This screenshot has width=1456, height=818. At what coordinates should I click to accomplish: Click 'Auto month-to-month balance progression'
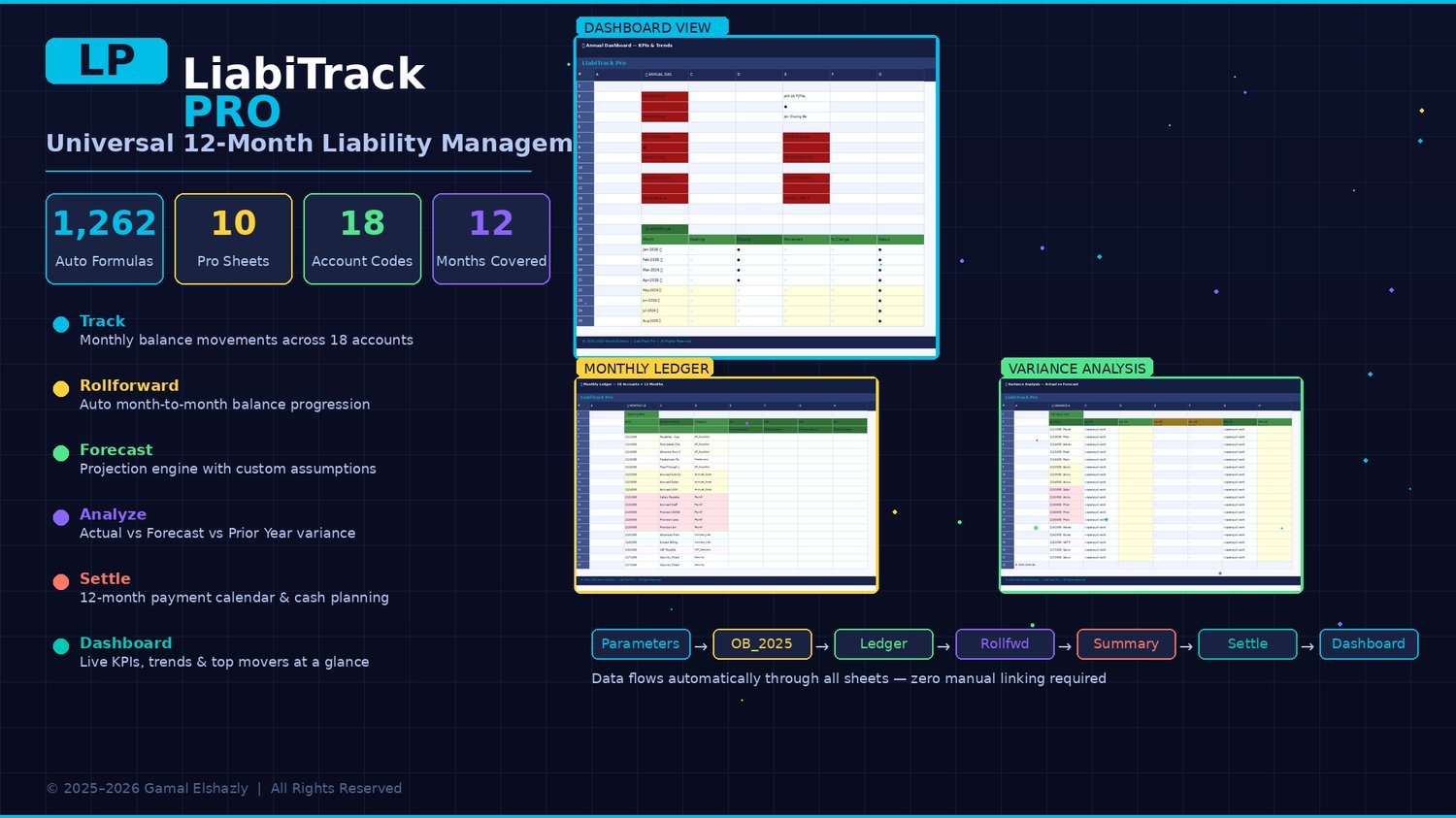(224, 405)
